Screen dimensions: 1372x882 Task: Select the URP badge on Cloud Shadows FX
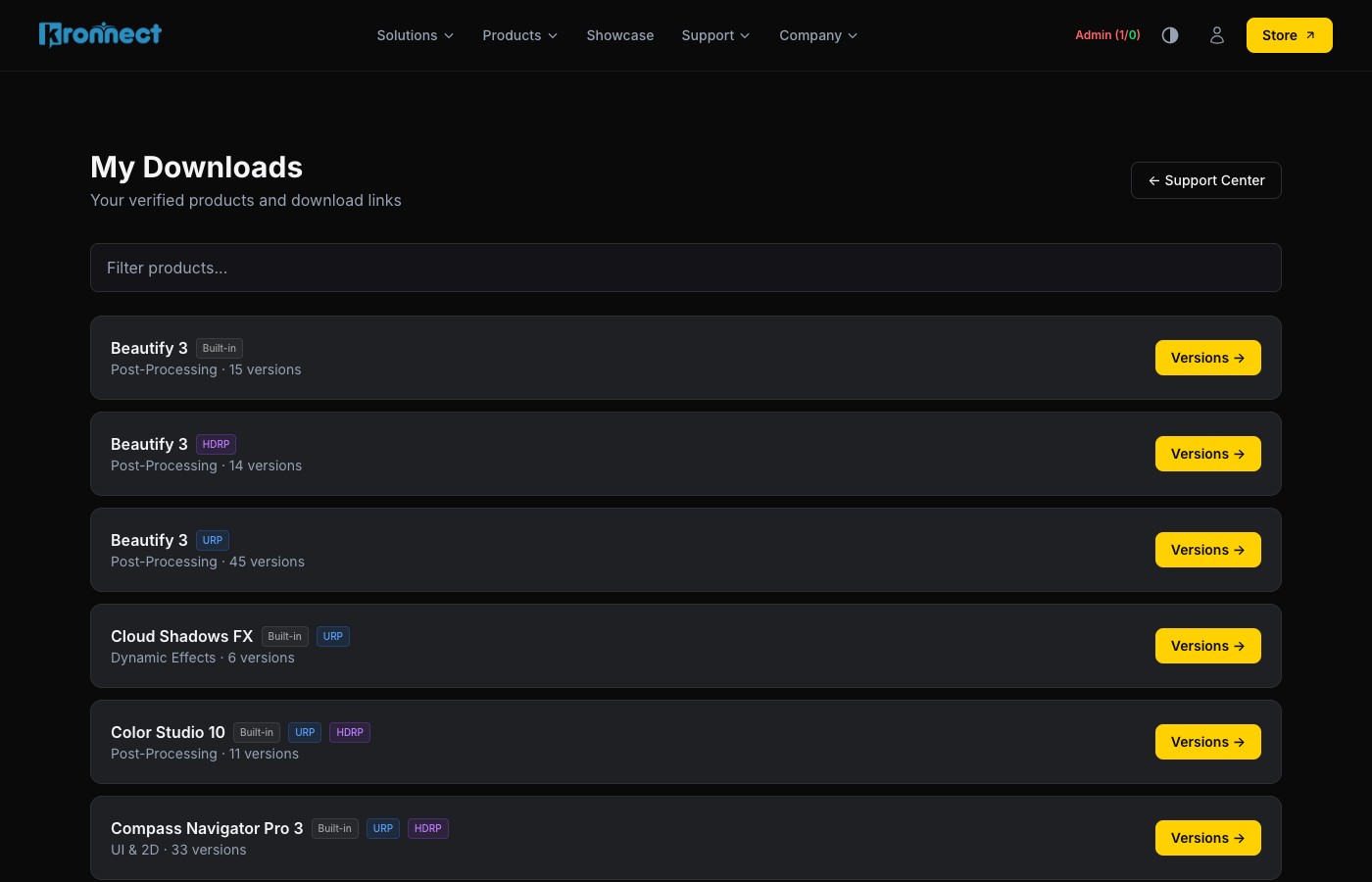(x=333, y=636)
